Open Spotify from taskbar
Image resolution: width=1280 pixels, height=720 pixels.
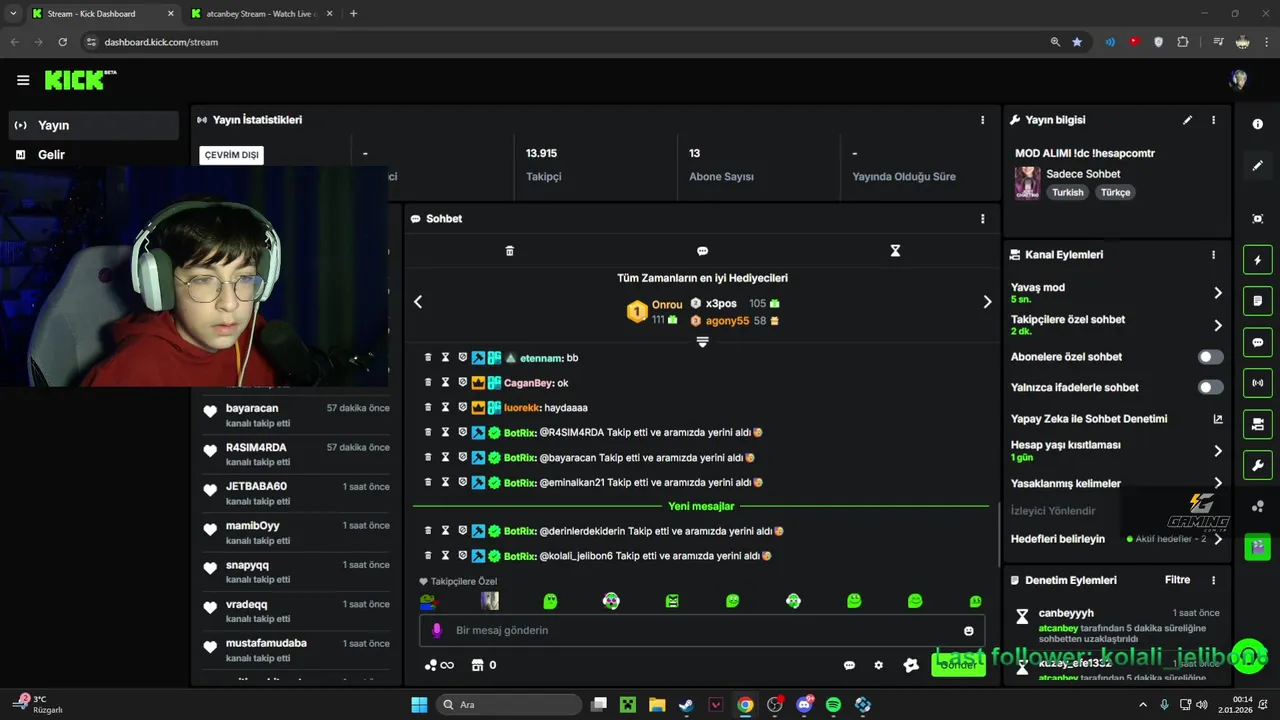click(833, 705)
